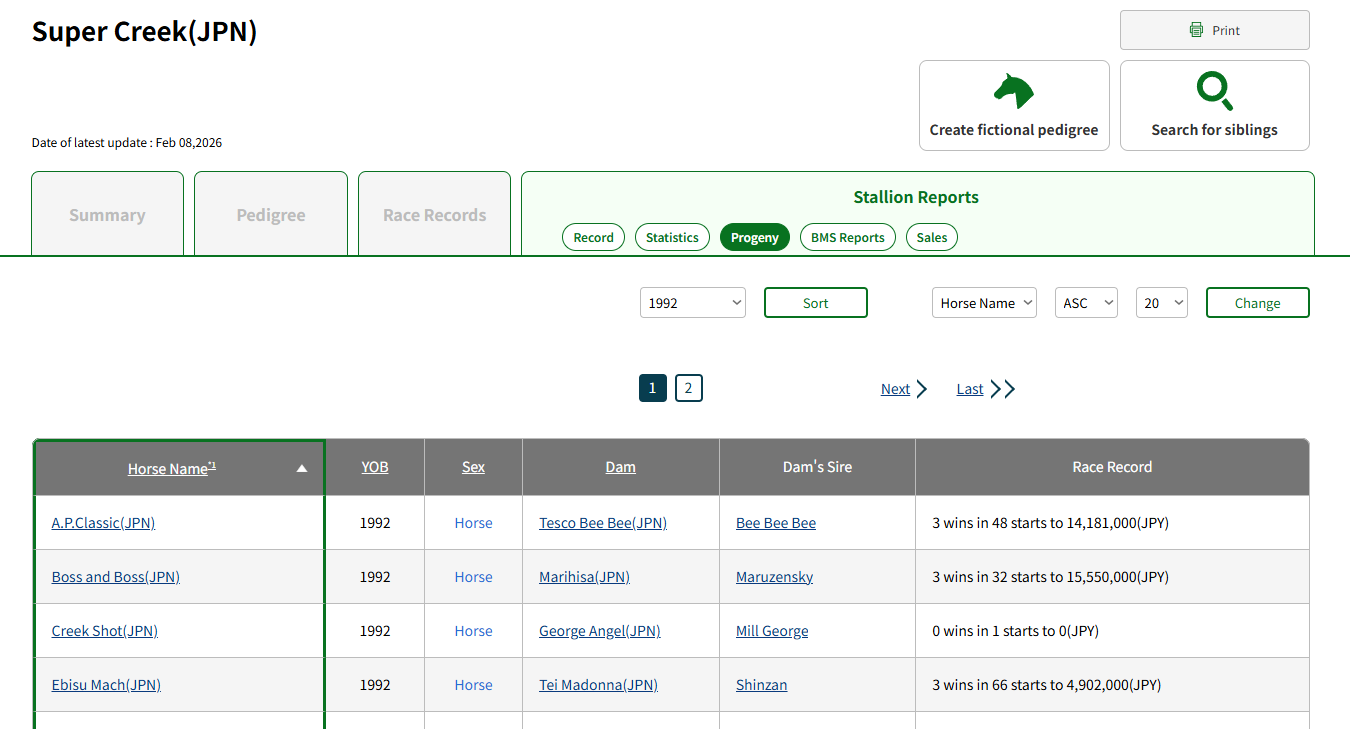Open Creek Shot(JPN) horse page
This screenshot has height=729, width=1350.
point(105,631)
